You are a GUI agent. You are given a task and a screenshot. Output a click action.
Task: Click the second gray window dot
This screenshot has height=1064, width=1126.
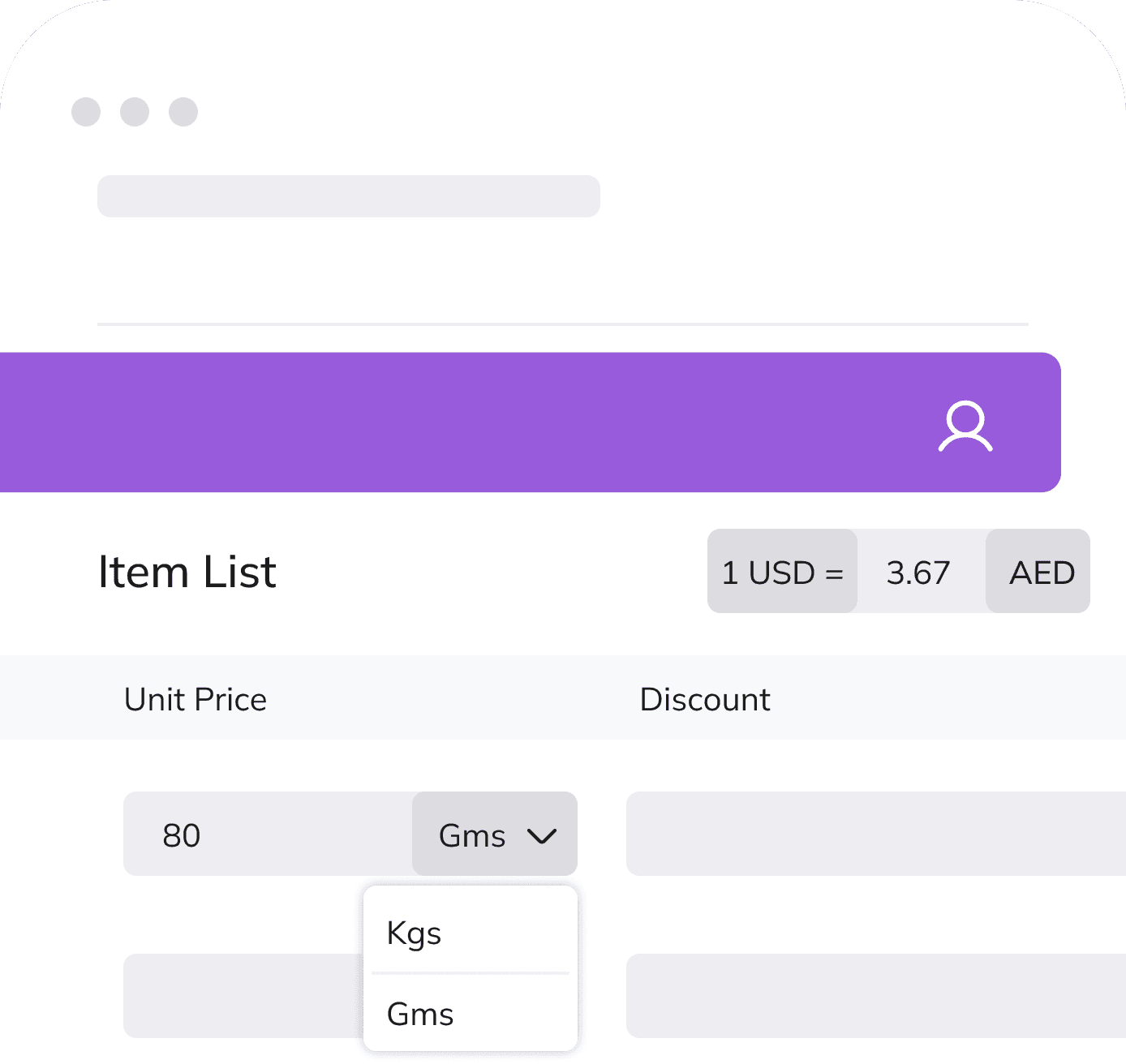[x=135, y=112]
